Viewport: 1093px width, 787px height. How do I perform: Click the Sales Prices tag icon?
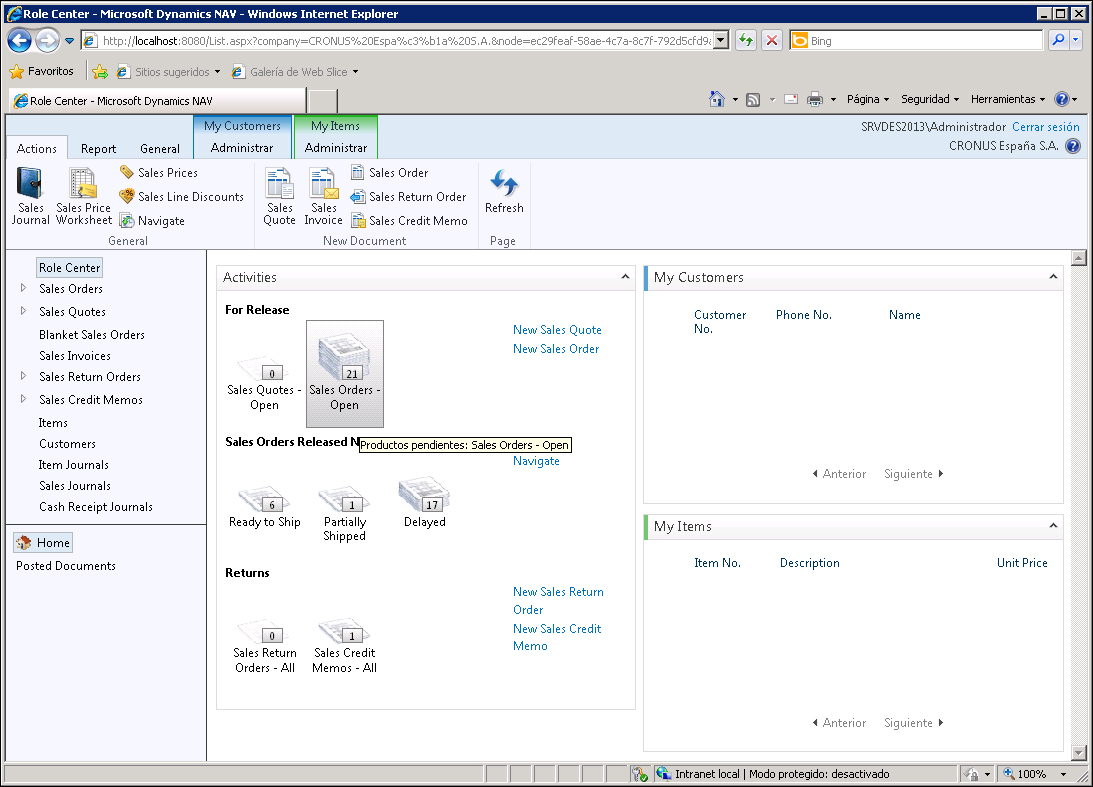[x=127, y=172]
